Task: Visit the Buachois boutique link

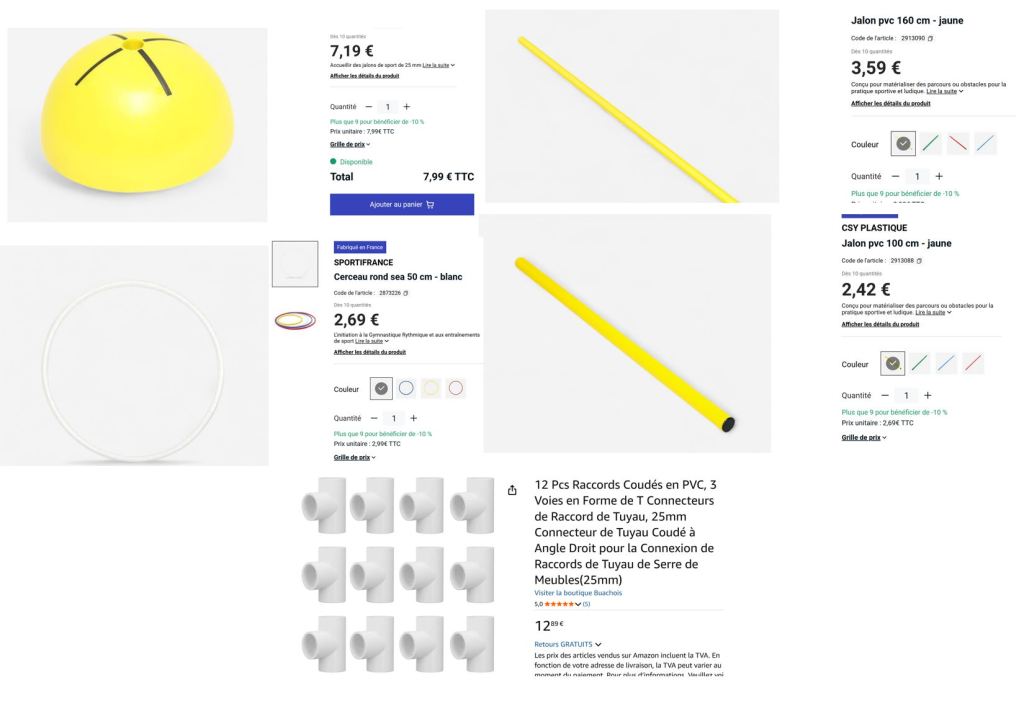Action: 578,593
